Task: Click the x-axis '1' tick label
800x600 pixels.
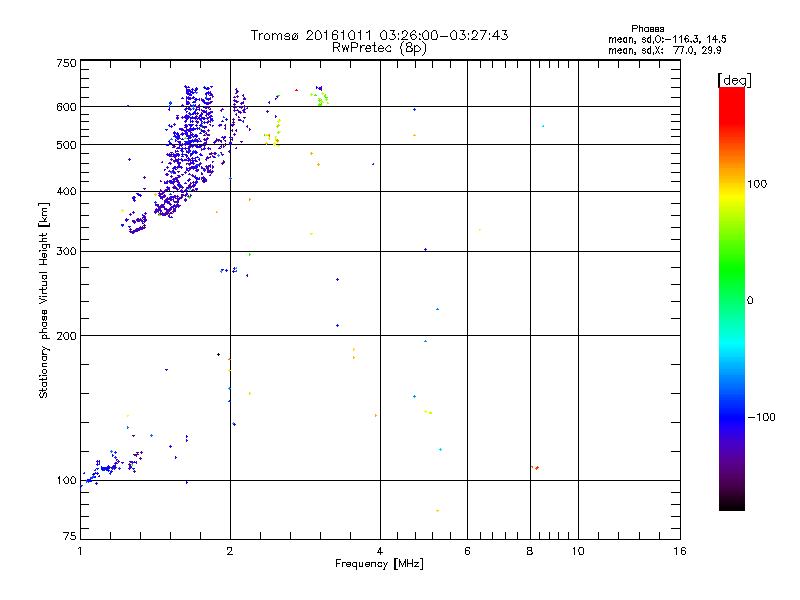Action: [80, 551]
